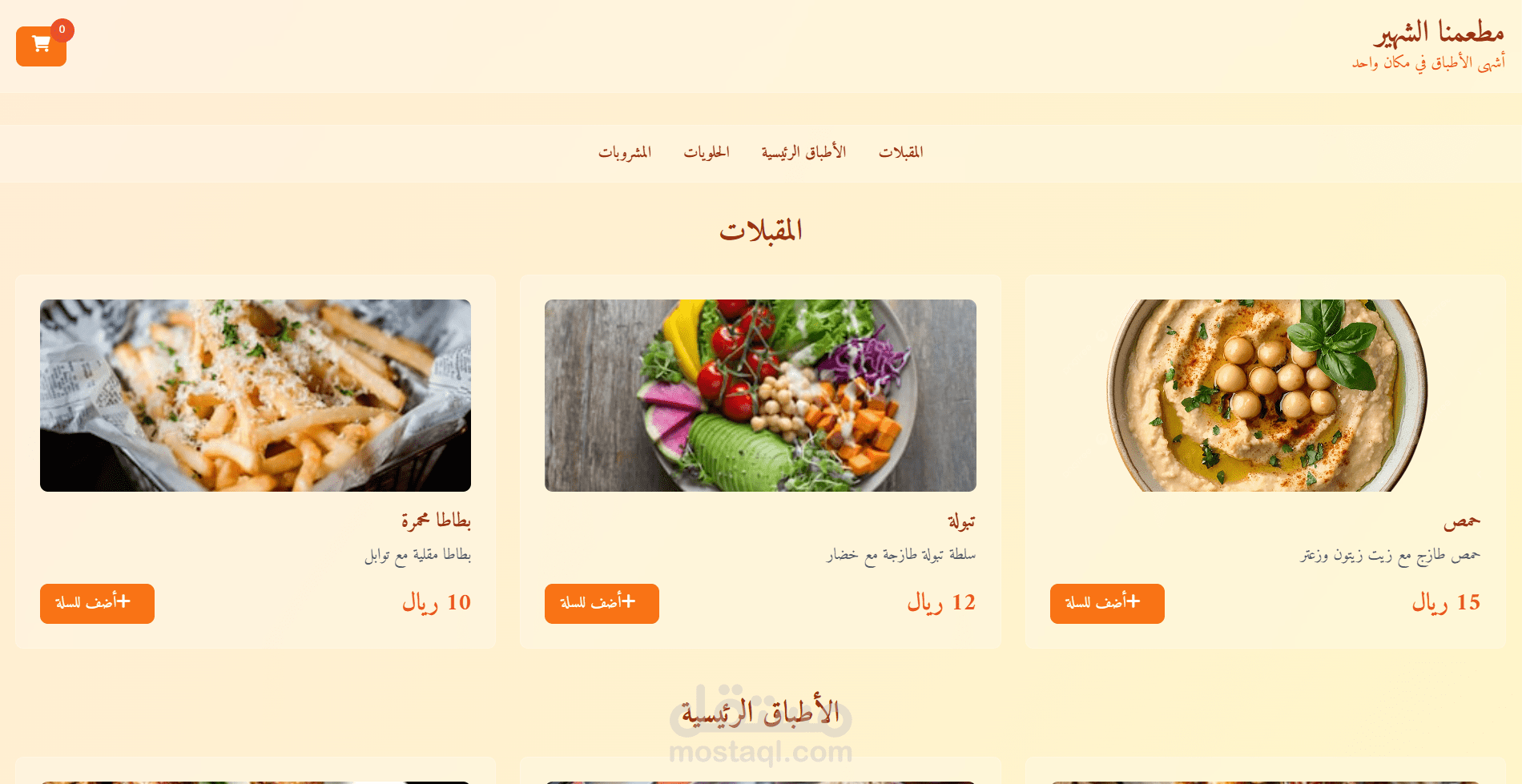Click the بطاطا محمرة dish name
This screenshot has width=1522, height=784.
pos(436,521)
